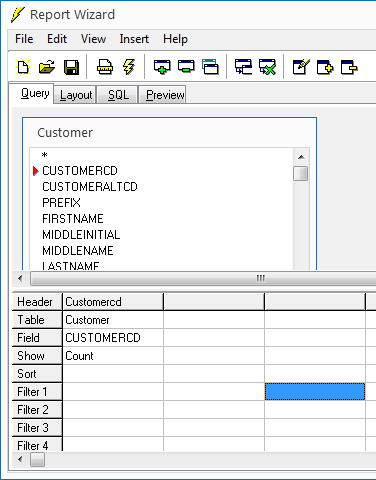Select the FIRSTNAME field
Image resolution: width=376 pixels, height=480 pixels.
tap(73, 219)
